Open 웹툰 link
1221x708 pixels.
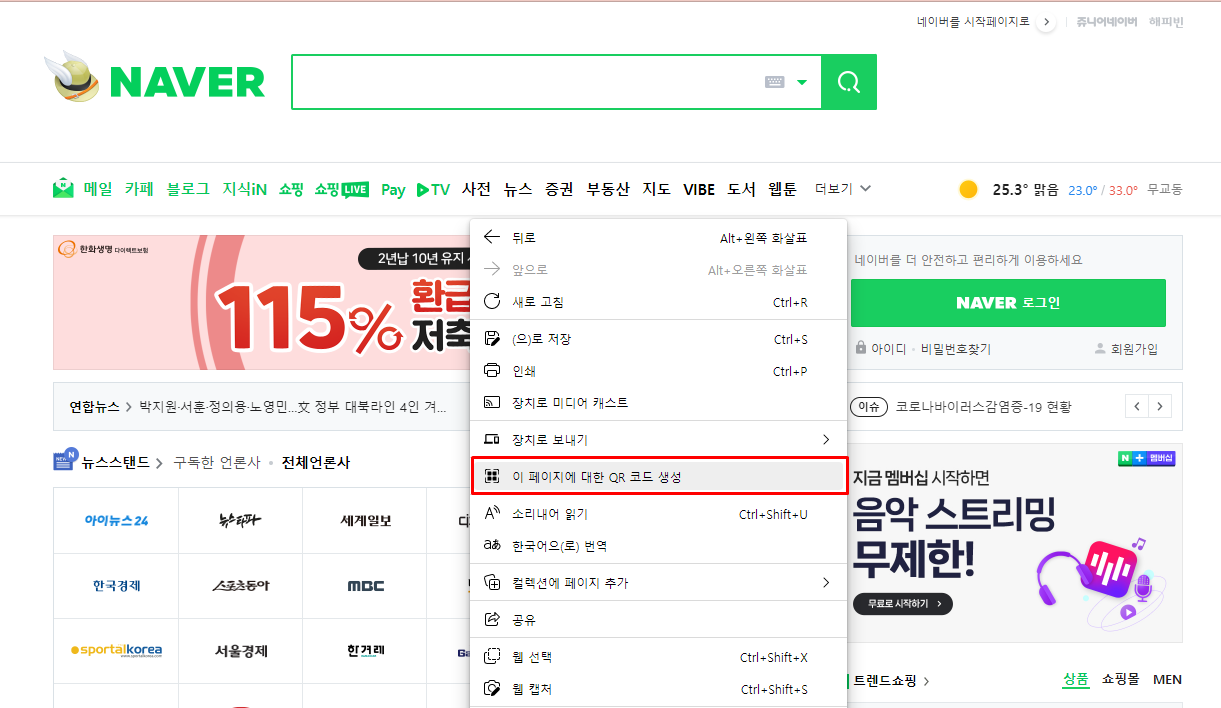pos(782,189)
